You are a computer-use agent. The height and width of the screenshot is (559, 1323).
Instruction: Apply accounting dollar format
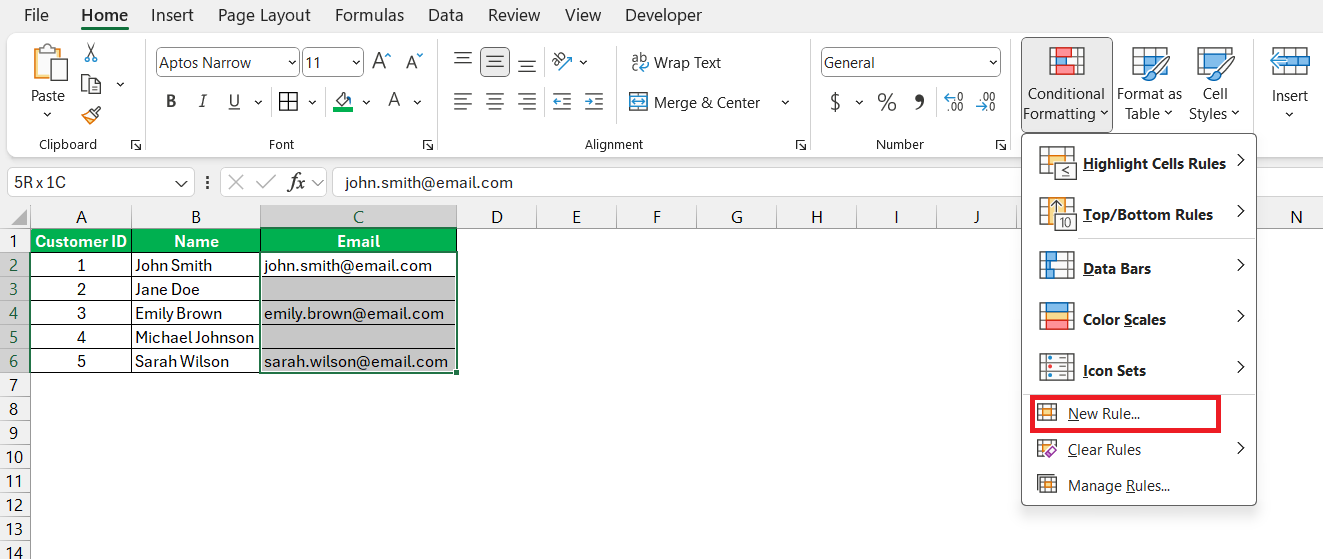click(835, 102)
